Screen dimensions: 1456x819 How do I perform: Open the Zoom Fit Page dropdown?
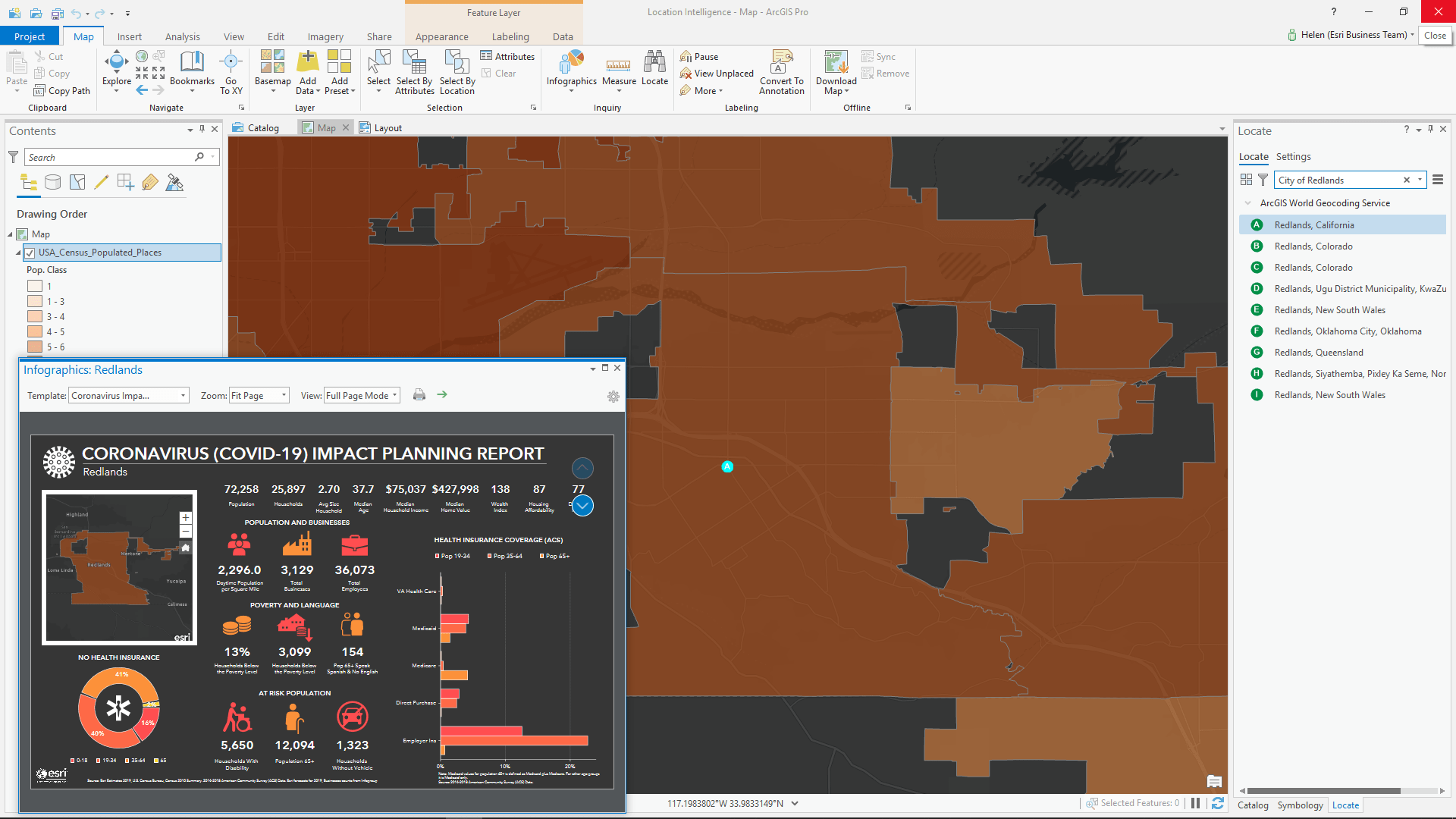(284, 396)
